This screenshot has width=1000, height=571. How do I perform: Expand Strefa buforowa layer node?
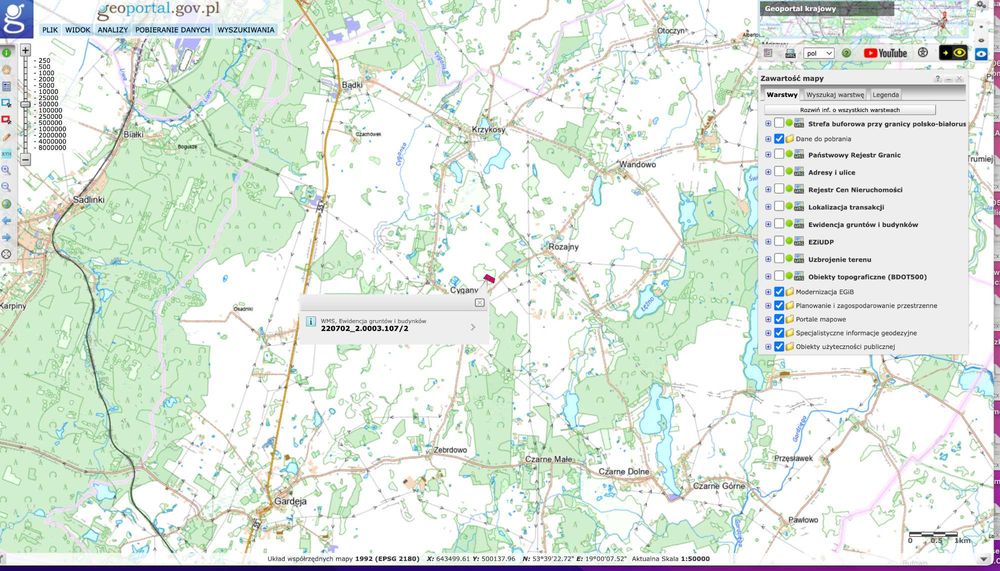click(768, 124)
